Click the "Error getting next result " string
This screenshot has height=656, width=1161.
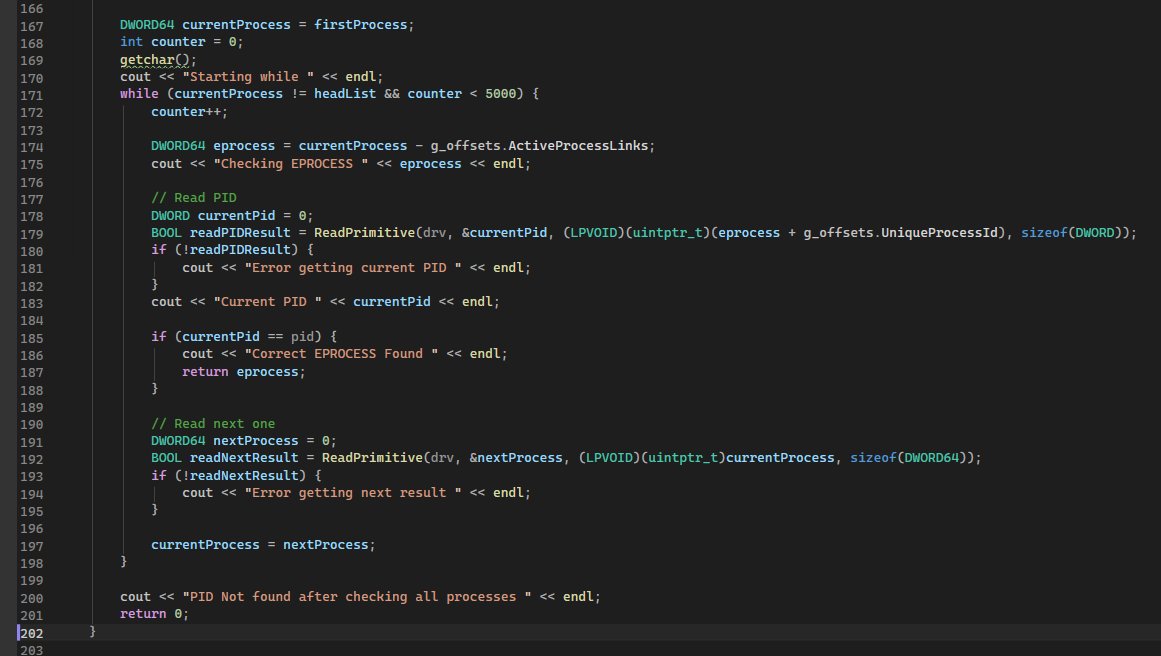coord(353,492)
